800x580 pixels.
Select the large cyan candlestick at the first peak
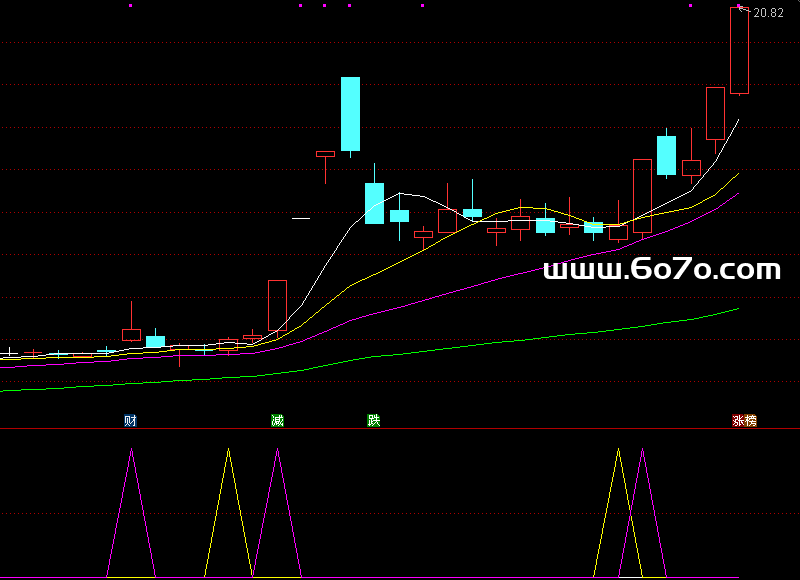click(x=350, y=113)
